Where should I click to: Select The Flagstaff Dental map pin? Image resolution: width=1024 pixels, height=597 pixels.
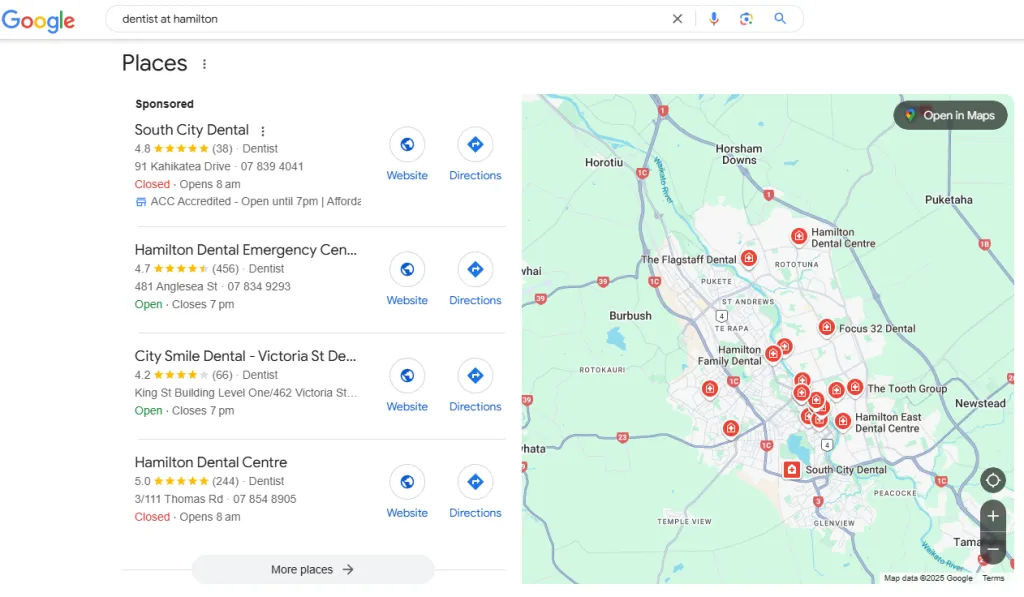point(749,259)
